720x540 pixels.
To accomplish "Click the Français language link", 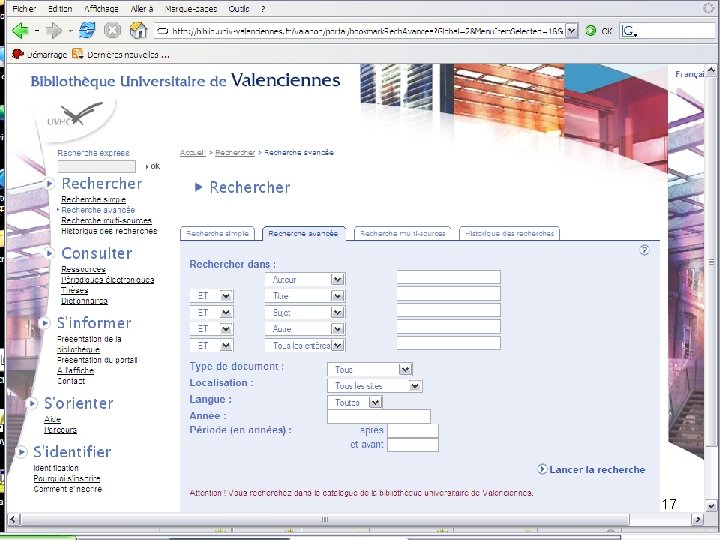I will (689, 74).
